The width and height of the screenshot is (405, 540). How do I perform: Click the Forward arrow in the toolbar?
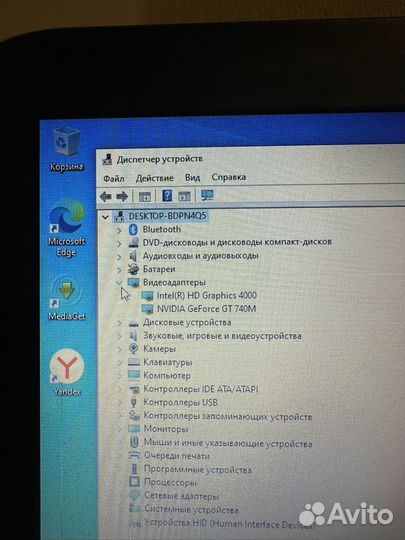pos(122,196)
